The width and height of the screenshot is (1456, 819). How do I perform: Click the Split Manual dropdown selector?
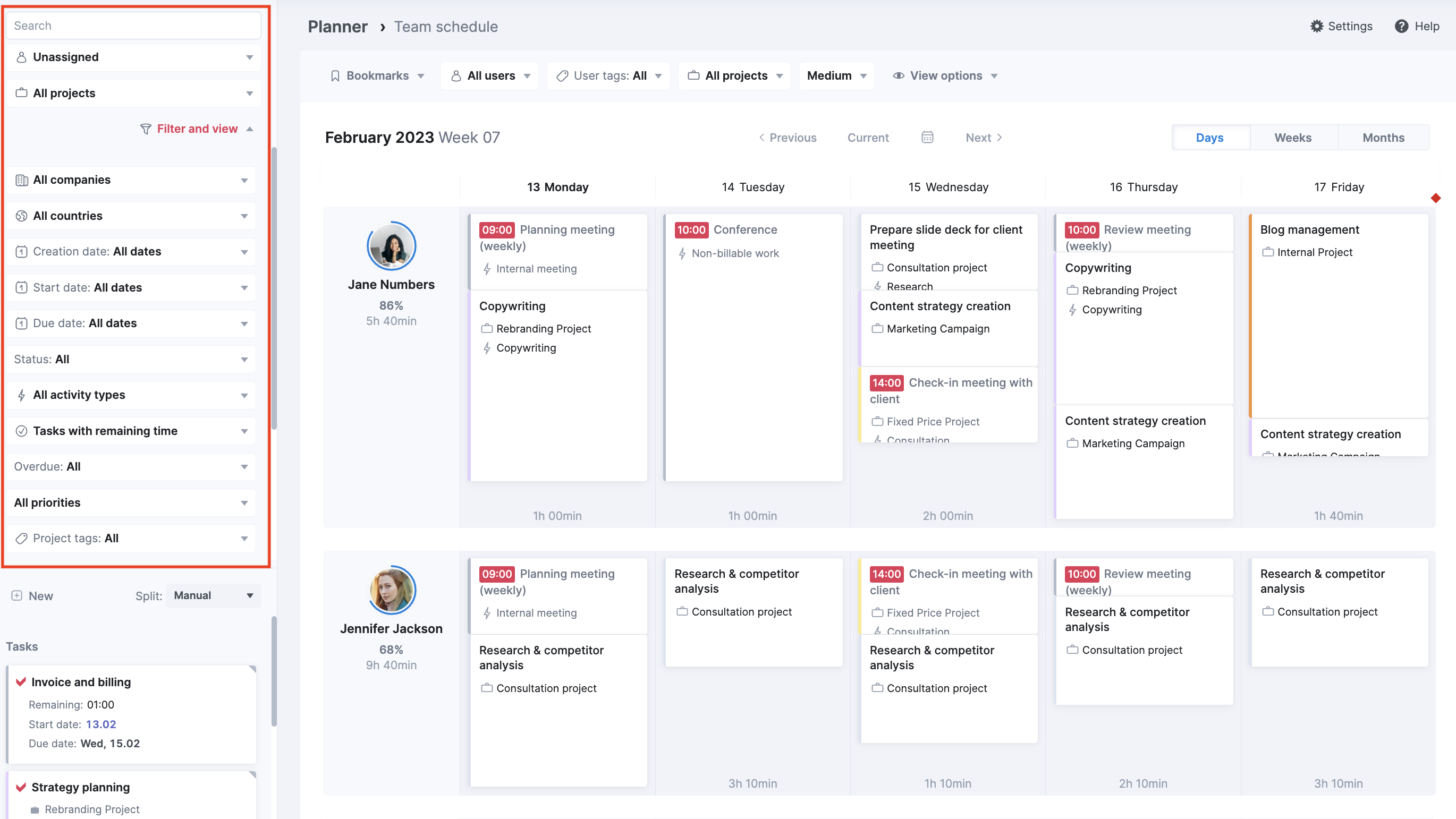click(211, 595)
